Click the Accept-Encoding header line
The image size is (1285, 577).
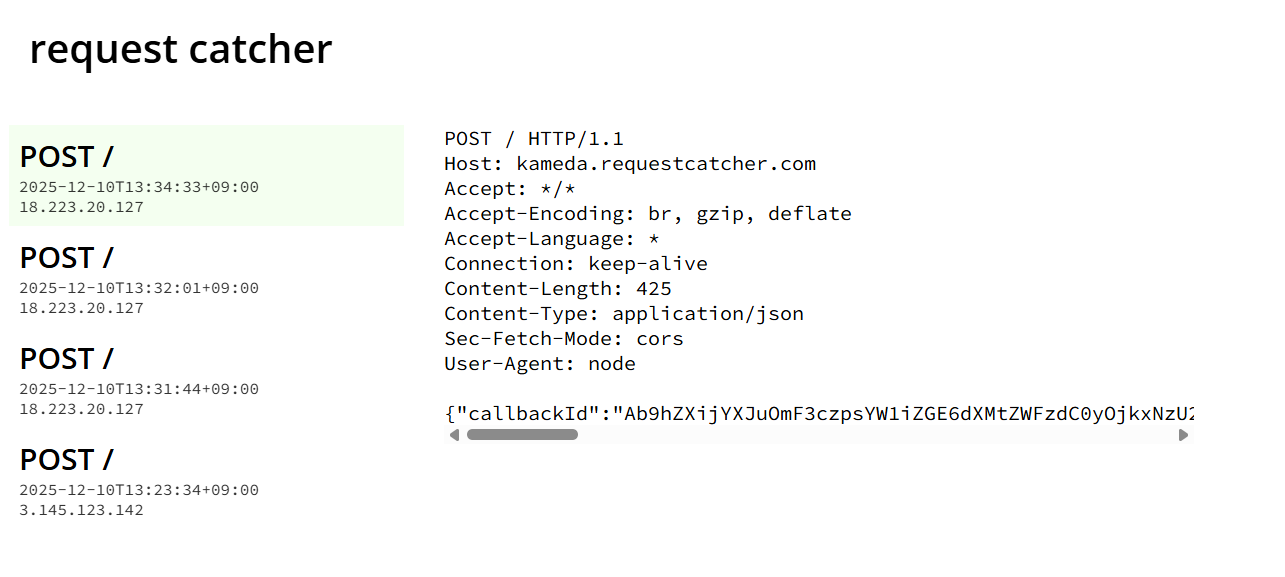click(x=648, y=214)
